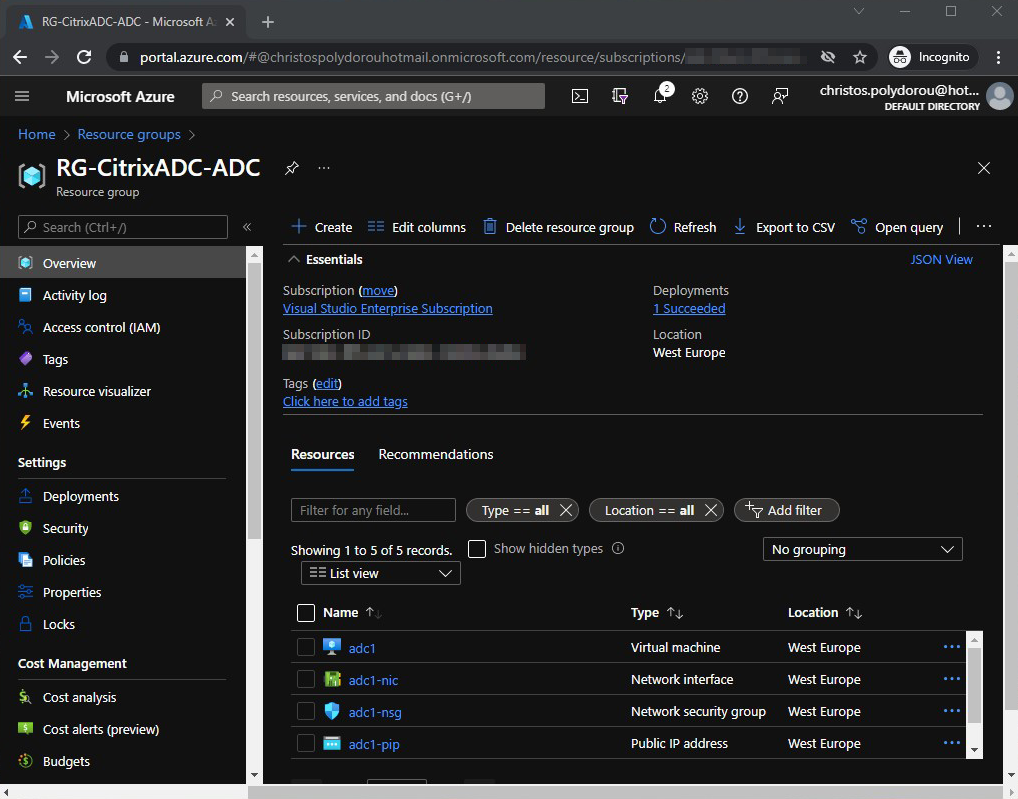Go to Resource groups breadcrumb
1018x799 pixels.
tap(129, 134)
